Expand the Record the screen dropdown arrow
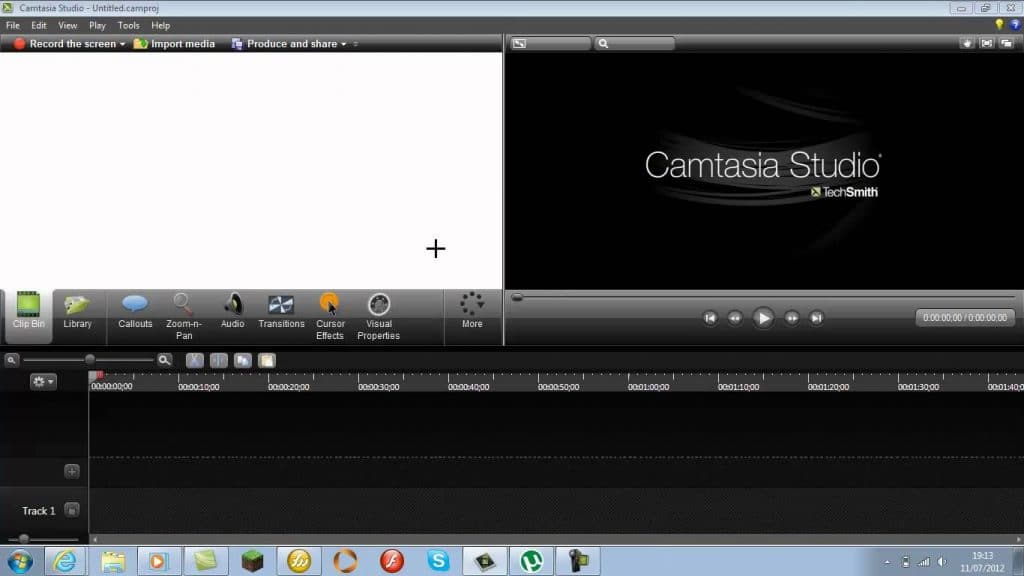1024x576 pixels. click(x=122, y=44)
